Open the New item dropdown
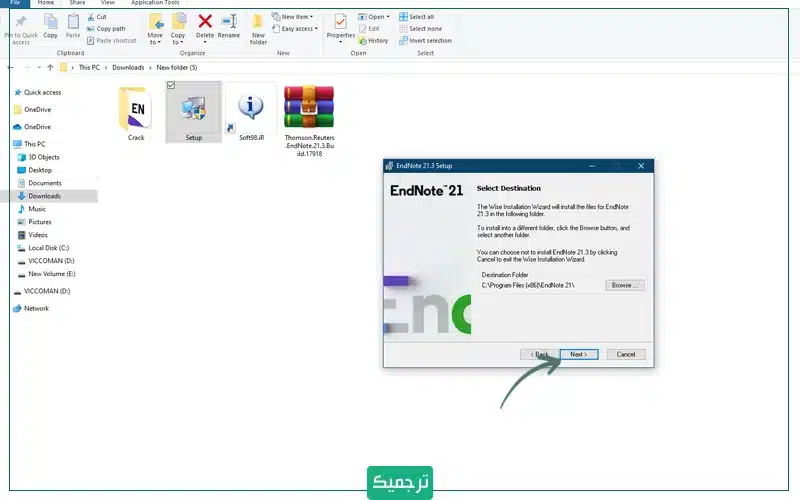Image resolution: width=800 pixels, height=500 pixels. 292,17
